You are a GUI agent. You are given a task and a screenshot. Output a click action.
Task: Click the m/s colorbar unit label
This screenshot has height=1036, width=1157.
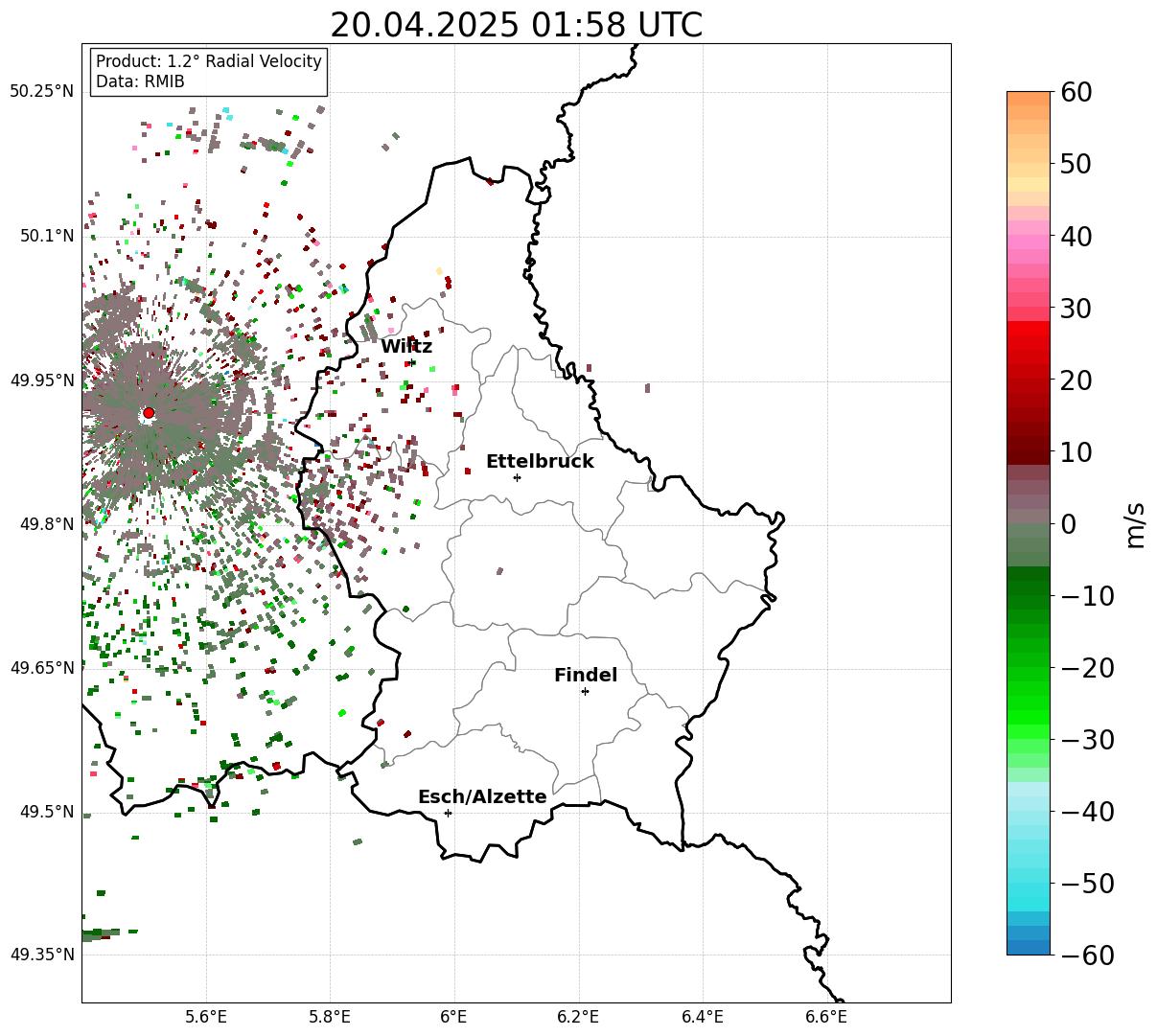click(x=1136, y=523)
